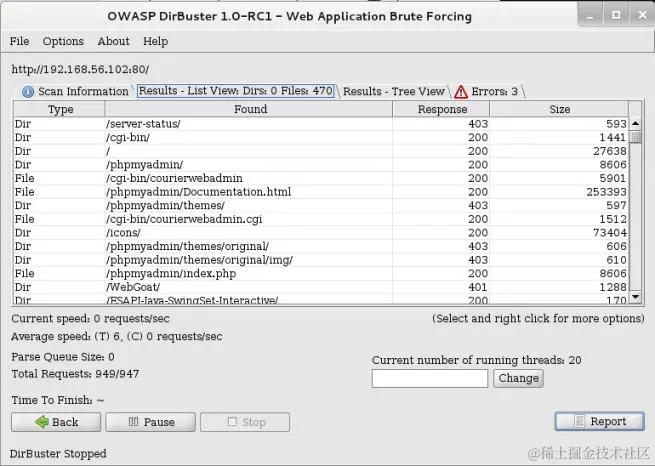Click the scrollbar up arrow
The image size is (655, 466).
click(635, 123)
